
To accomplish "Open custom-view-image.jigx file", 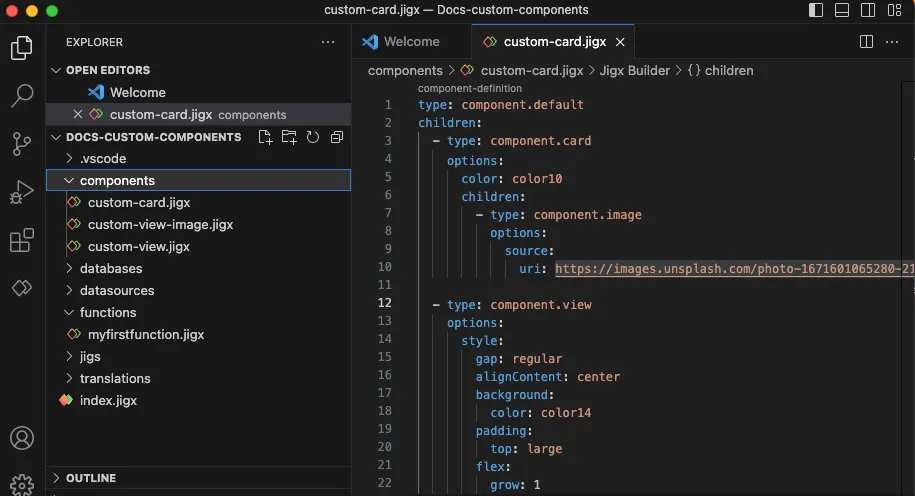I will coord(198,225).
